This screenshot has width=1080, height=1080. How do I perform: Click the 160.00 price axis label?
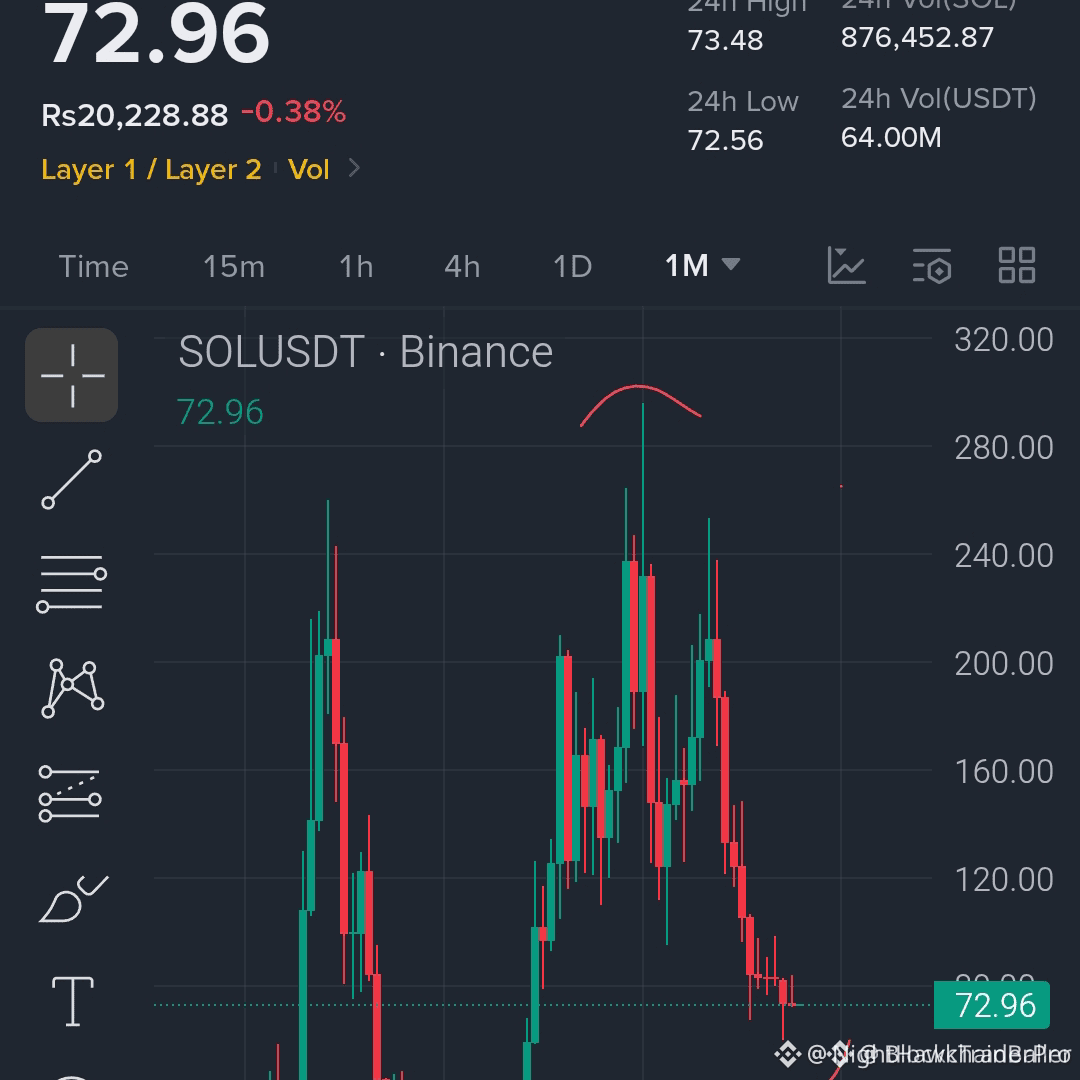(1004, 771)
